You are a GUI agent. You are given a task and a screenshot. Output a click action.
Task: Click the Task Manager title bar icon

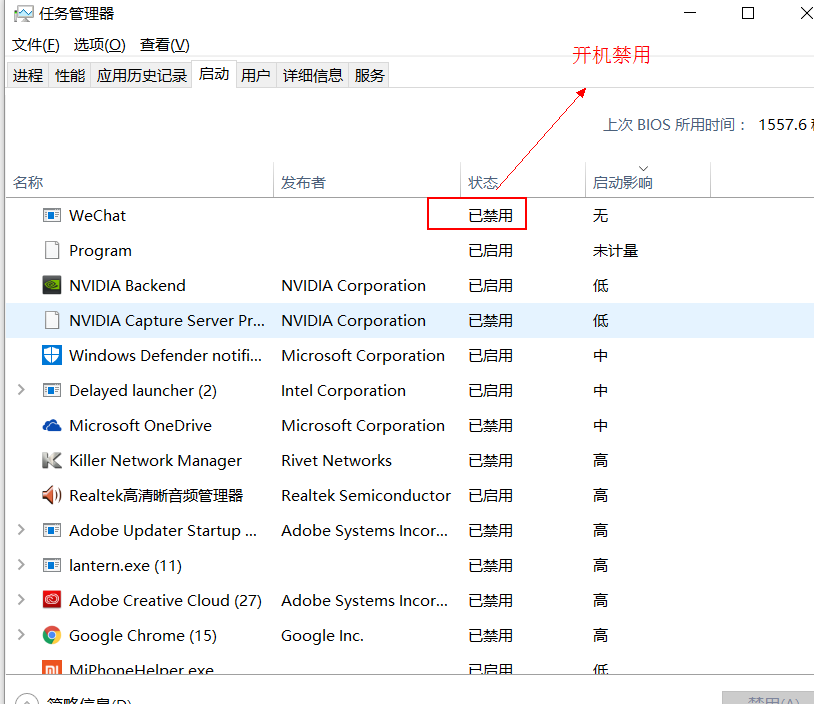(x=23, y=13)
